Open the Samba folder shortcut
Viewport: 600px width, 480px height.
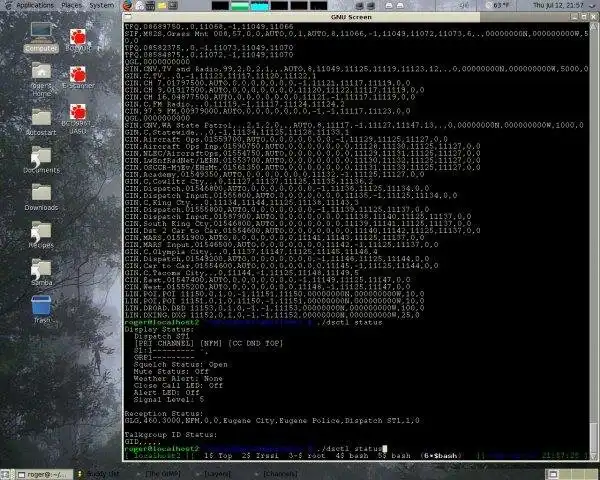(x=41, y=272)
